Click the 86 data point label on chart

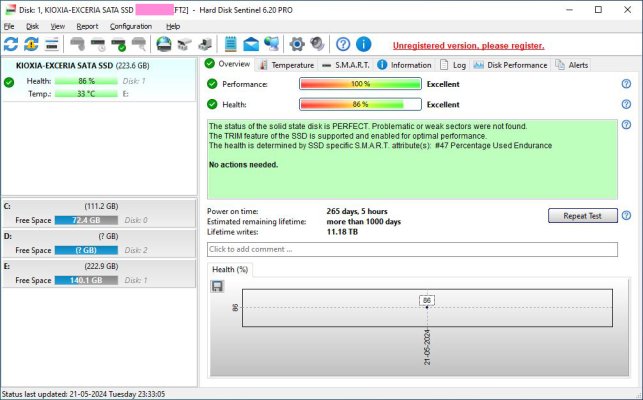click(x=427, y=300)
